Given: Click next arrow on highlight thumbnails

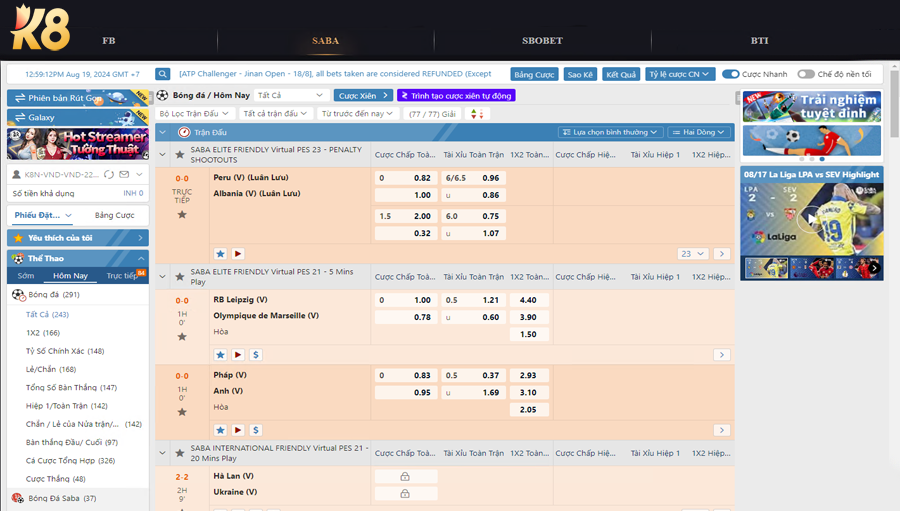Looking at the screenshot, I should pyautogui.click(x=874, y=268).
